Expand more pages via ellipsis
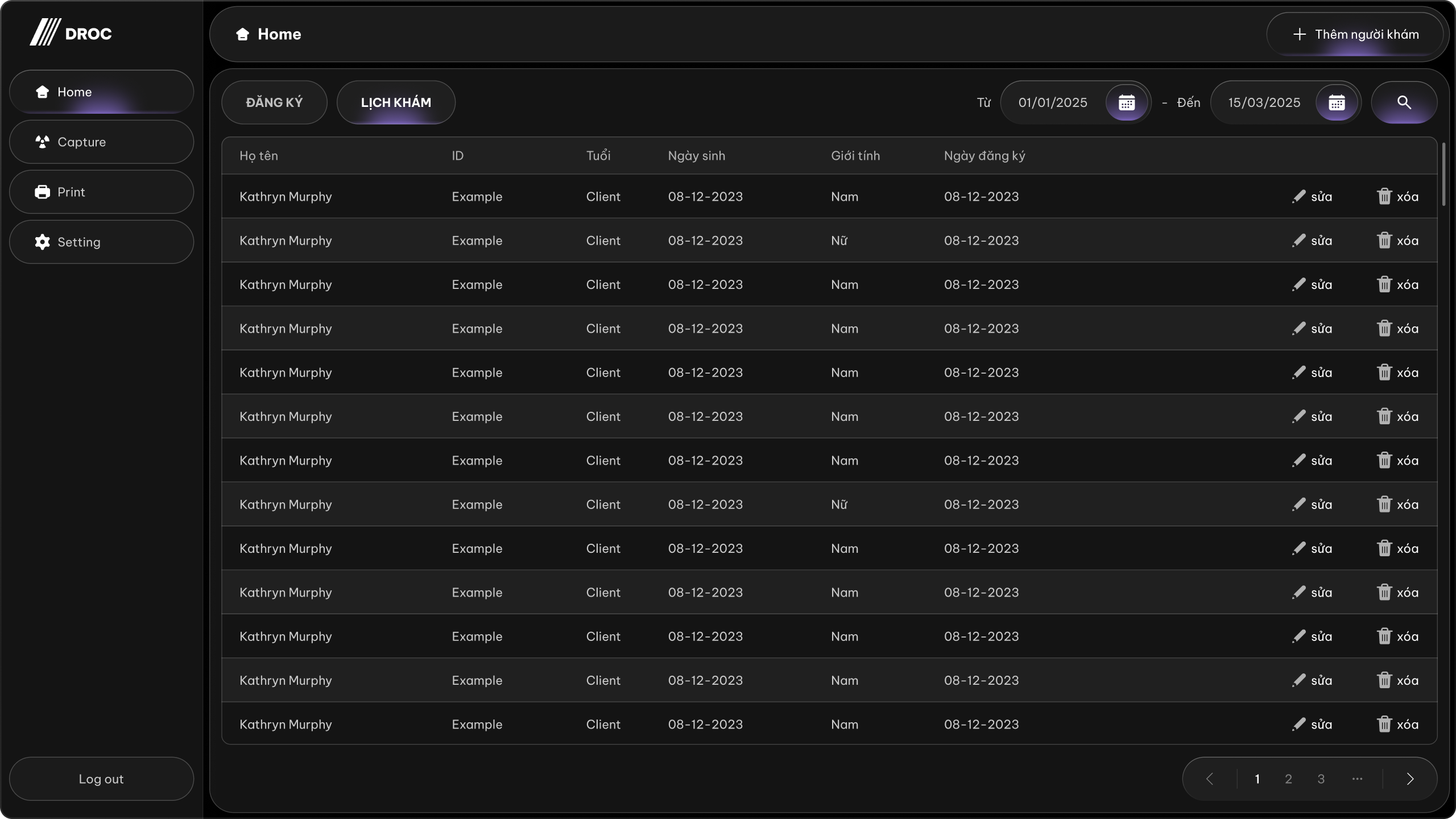1456x819 pixels. click(1357, 779)
